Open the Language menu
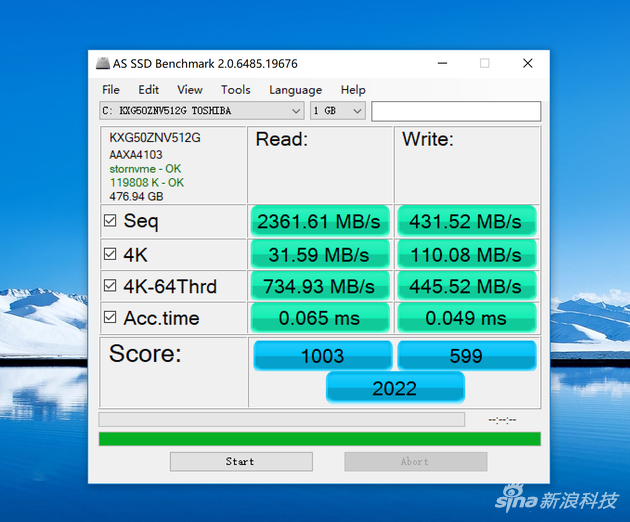Image resolution: width=630 pixels, height=522 pixels. (x=295, y=90)
